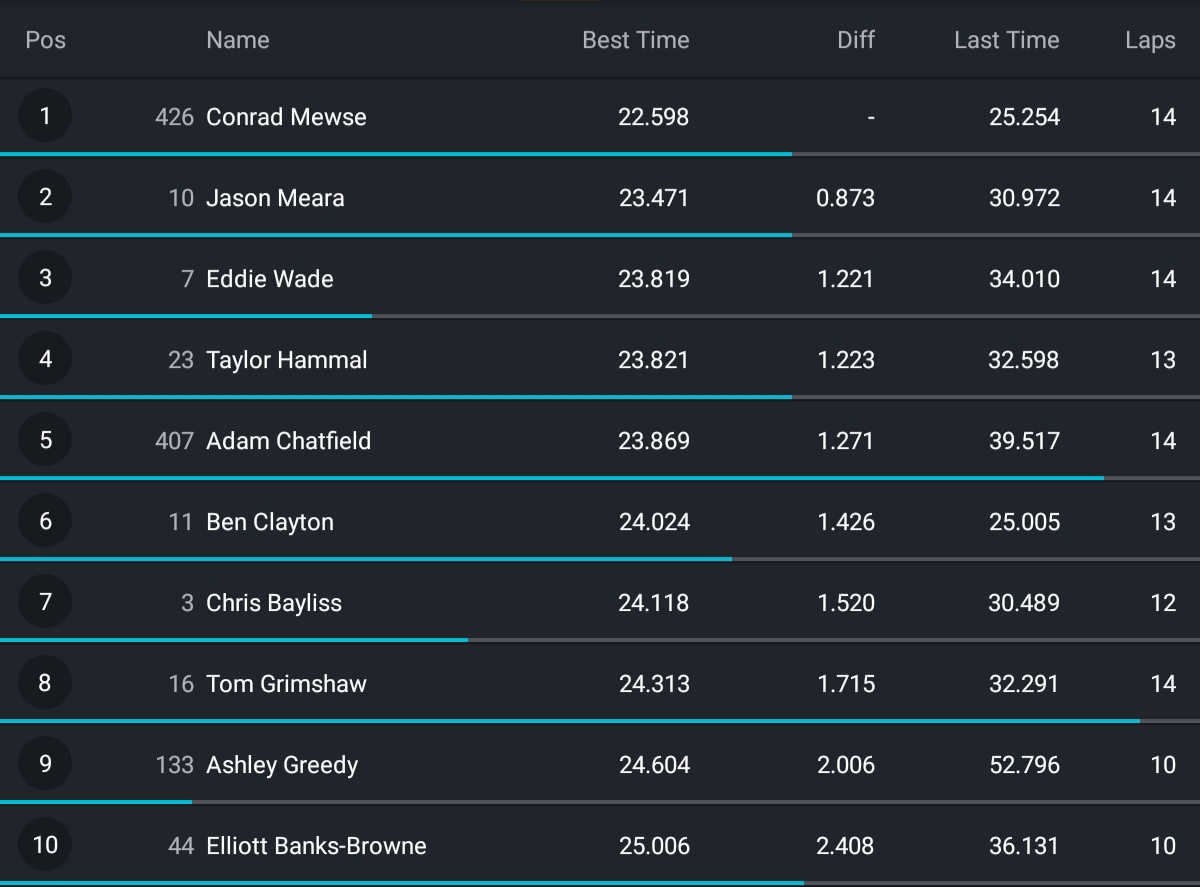Screen dimensions: 1200x887
Task: Sort by the Name column header
Action: (x=237, y=40)
